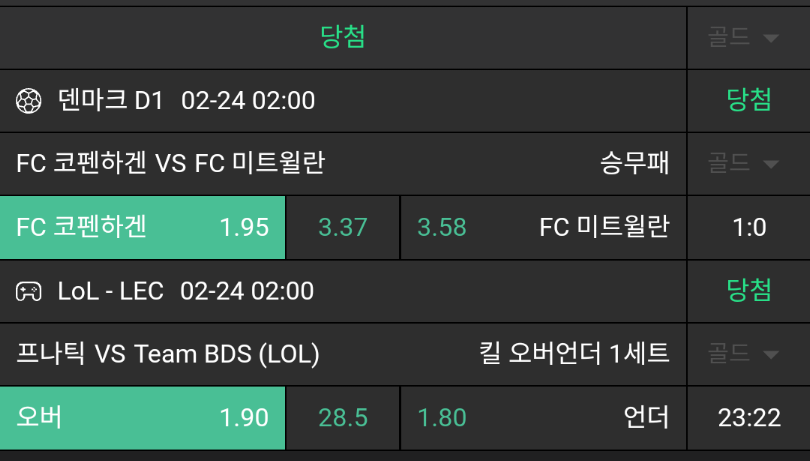Select the FC 미트윌란 3.58 odds
The height and width of the screenshot is (461, 810).
[x=542, y=227]
